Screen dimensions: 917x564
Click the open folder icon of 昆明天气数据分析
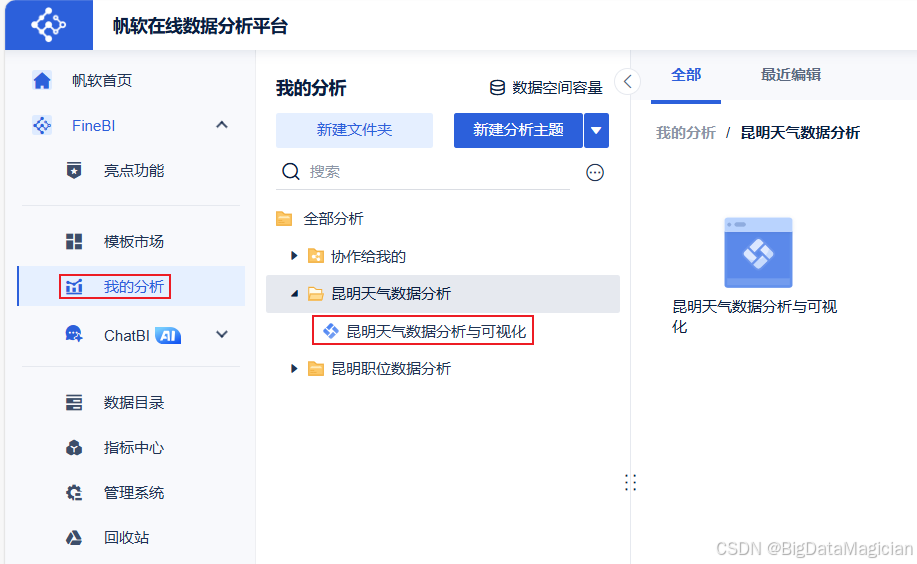pos(316,294)
